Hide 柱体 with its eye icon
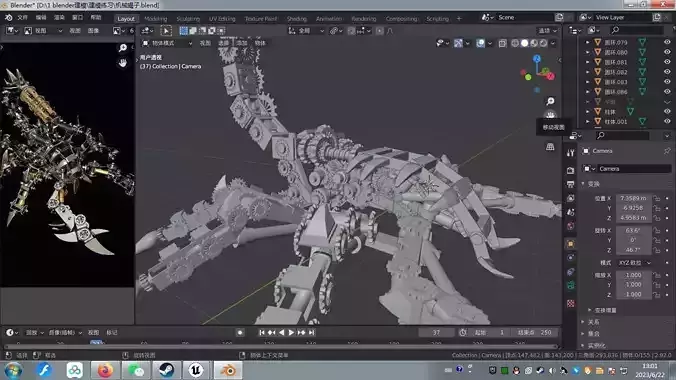Screen dimensions: 676x380 tap(667, 112)
